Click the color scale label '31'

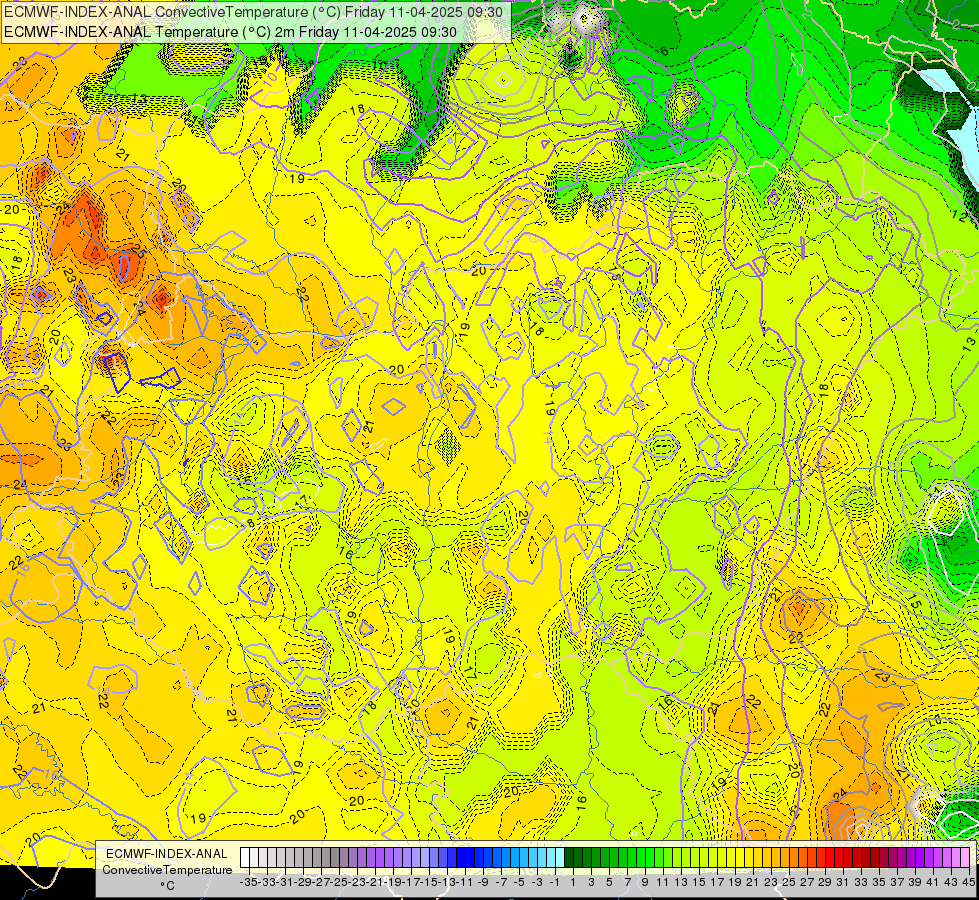point(844,883)
